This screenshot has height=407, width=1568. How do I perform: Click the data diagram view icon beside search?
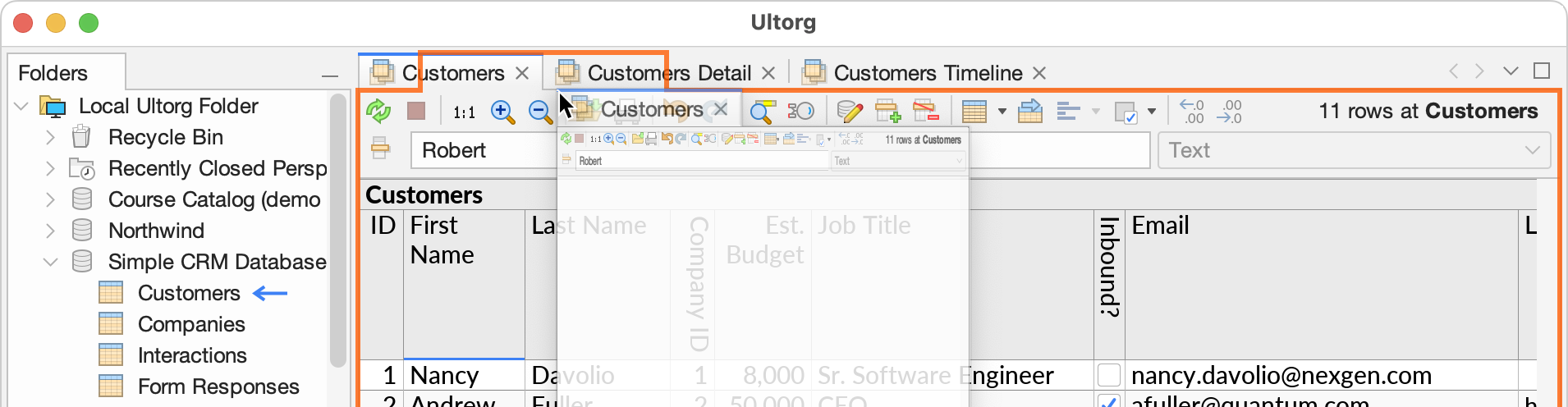click(x=800, y=111)
